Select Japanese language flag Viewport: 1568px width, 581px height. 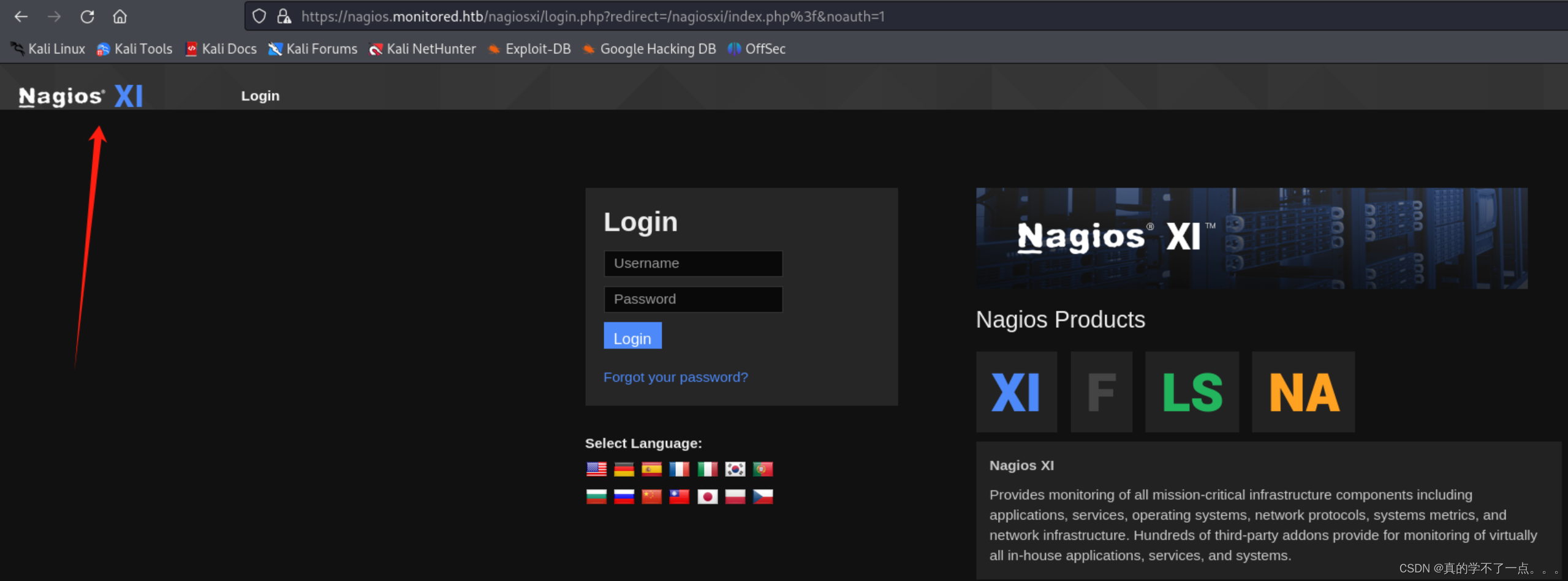[x=707, y=496]
